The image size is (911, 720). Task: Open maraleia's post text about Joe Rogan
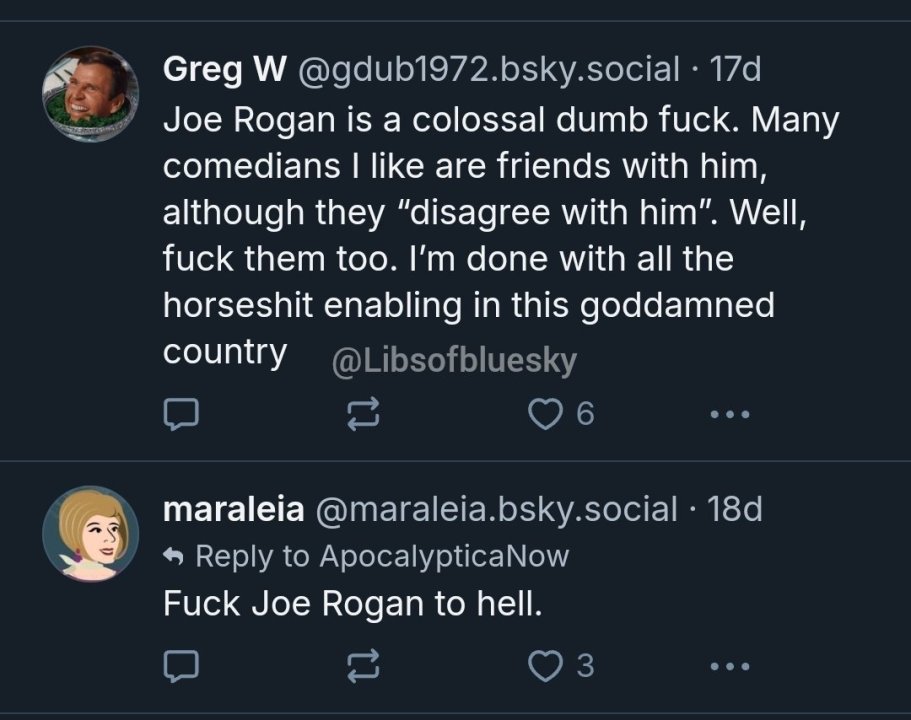click(x=352, y=604)
